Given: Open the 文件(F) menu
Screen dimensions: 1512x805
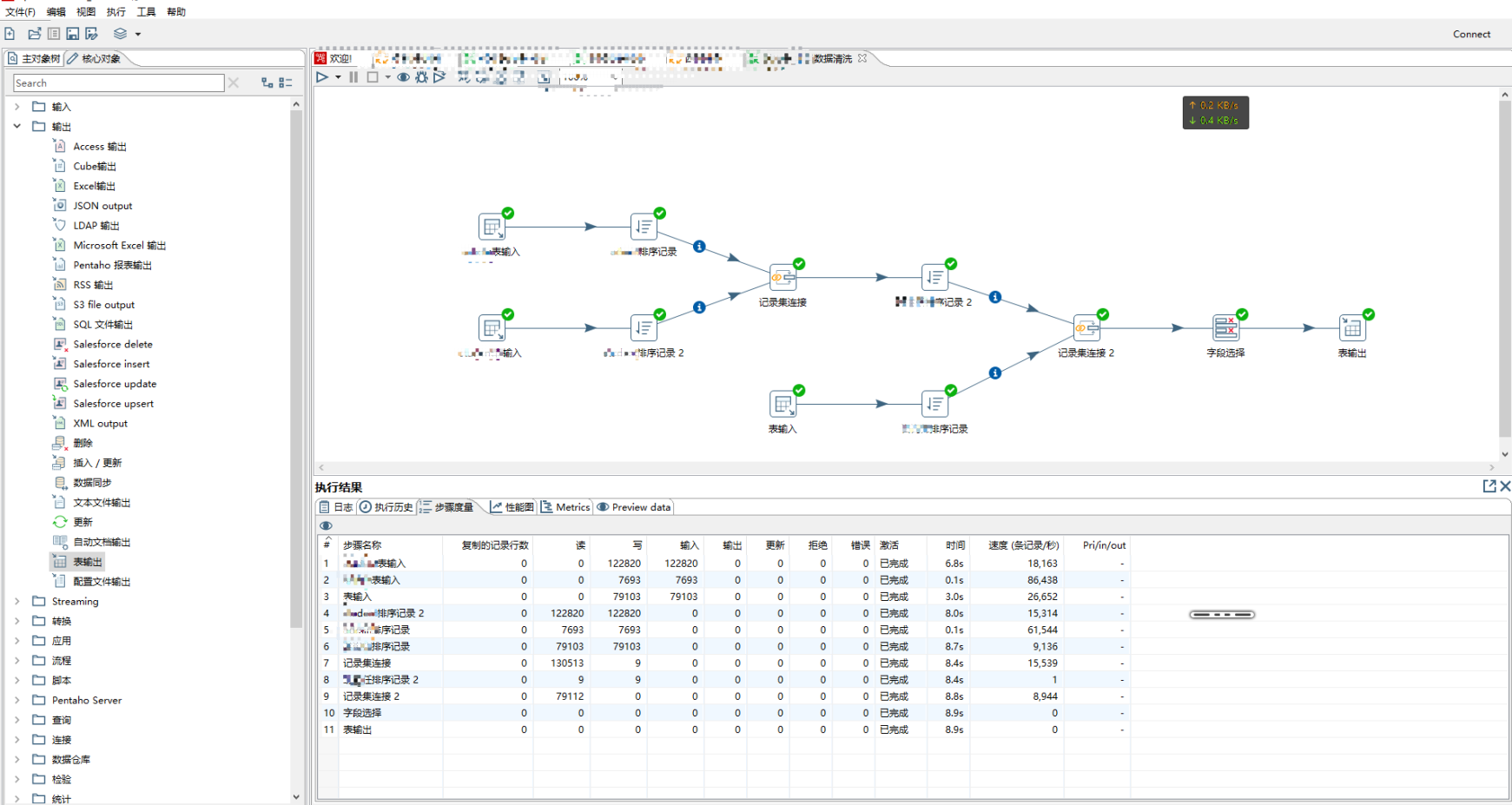Looking at the screenshot, I should [x=20, y=12].
